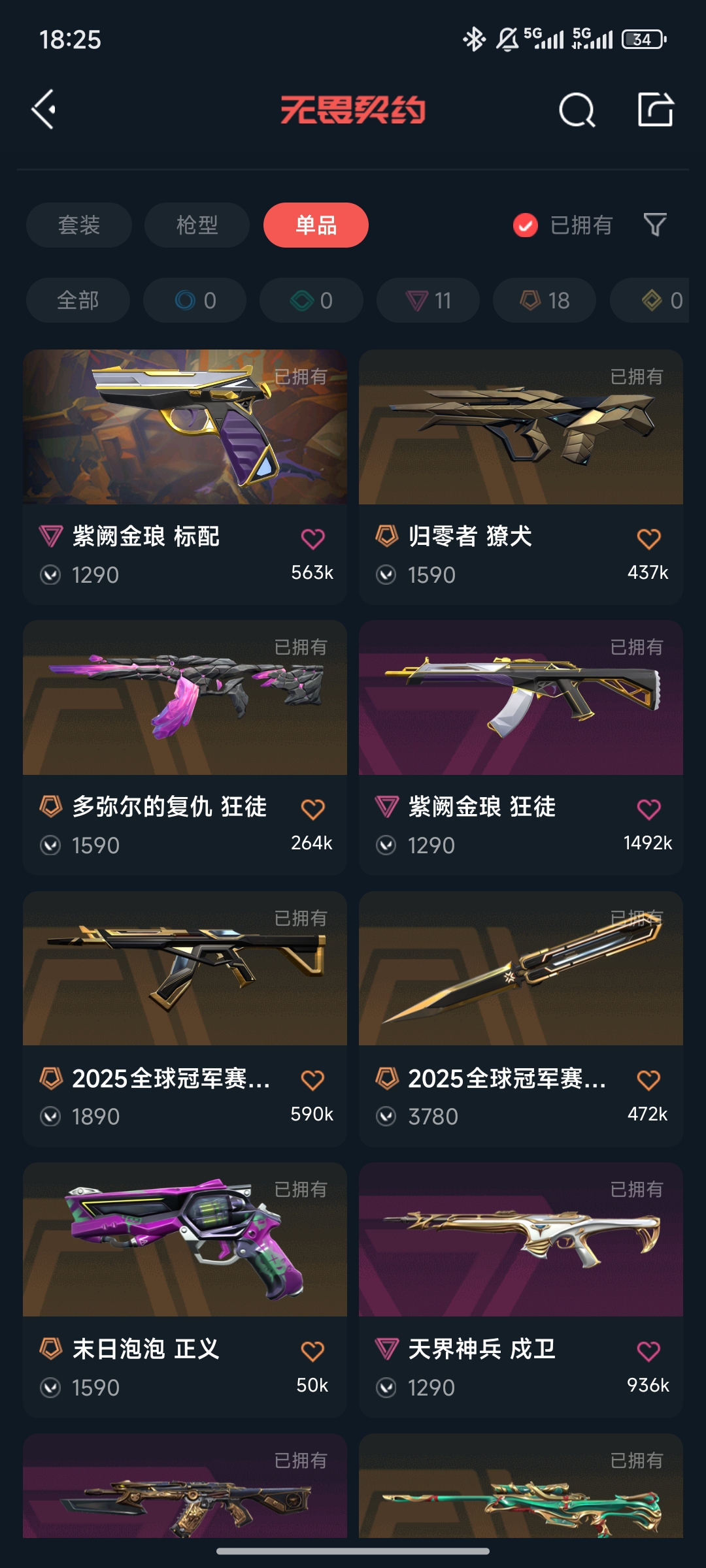Switch to the 套装 tab
The width and height of the screenshot is (706, 1568).
tap(79, 225)
